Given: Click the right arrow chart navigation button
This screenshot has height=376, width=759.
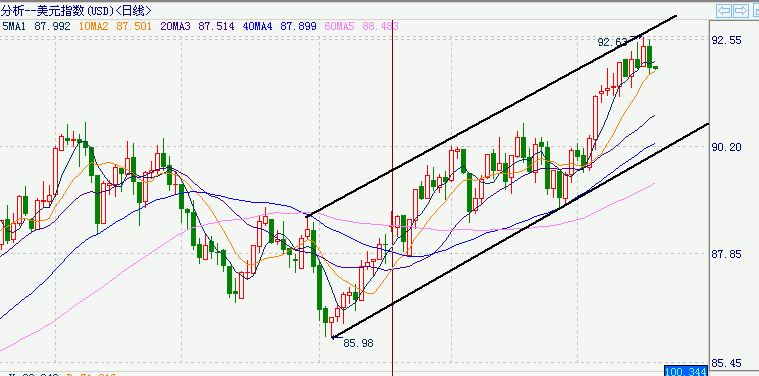Looking at the screenshot, I should tap(741, 11).
